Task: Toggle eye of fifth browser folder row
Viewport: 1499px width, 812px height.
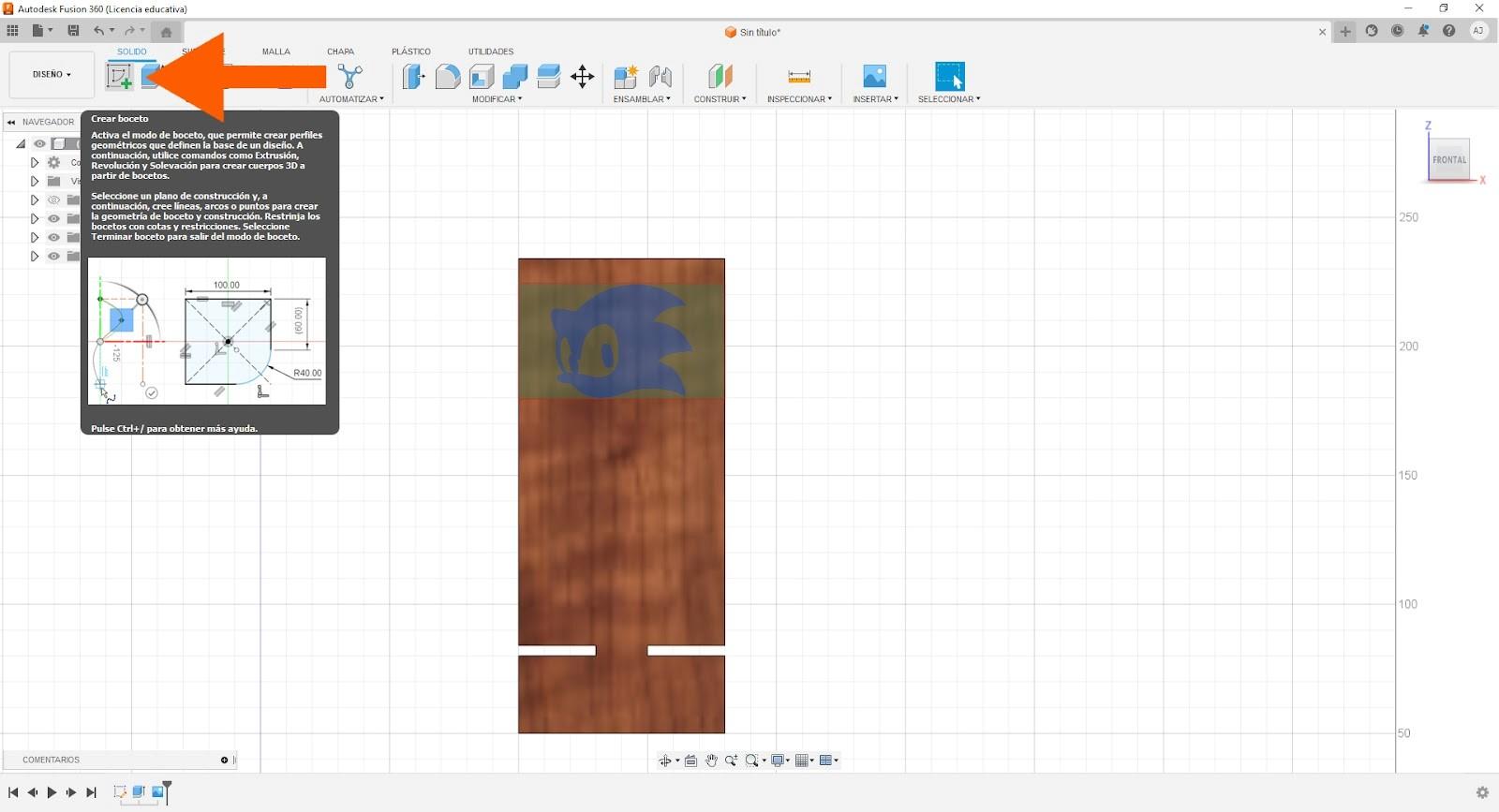Action: click(53, 237)
